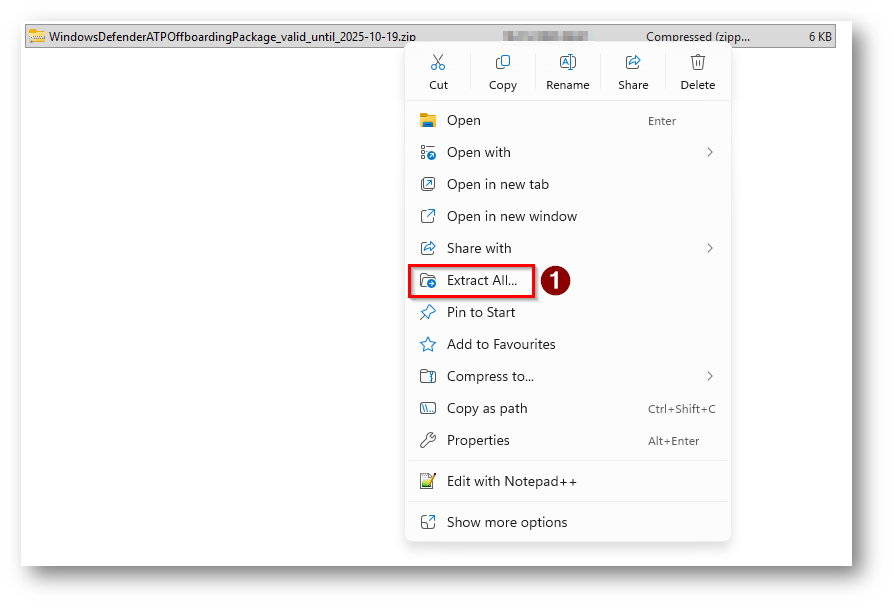Click the Share icon at menu top
This screenshot has width=894, height=608.
tap(633, 62)
